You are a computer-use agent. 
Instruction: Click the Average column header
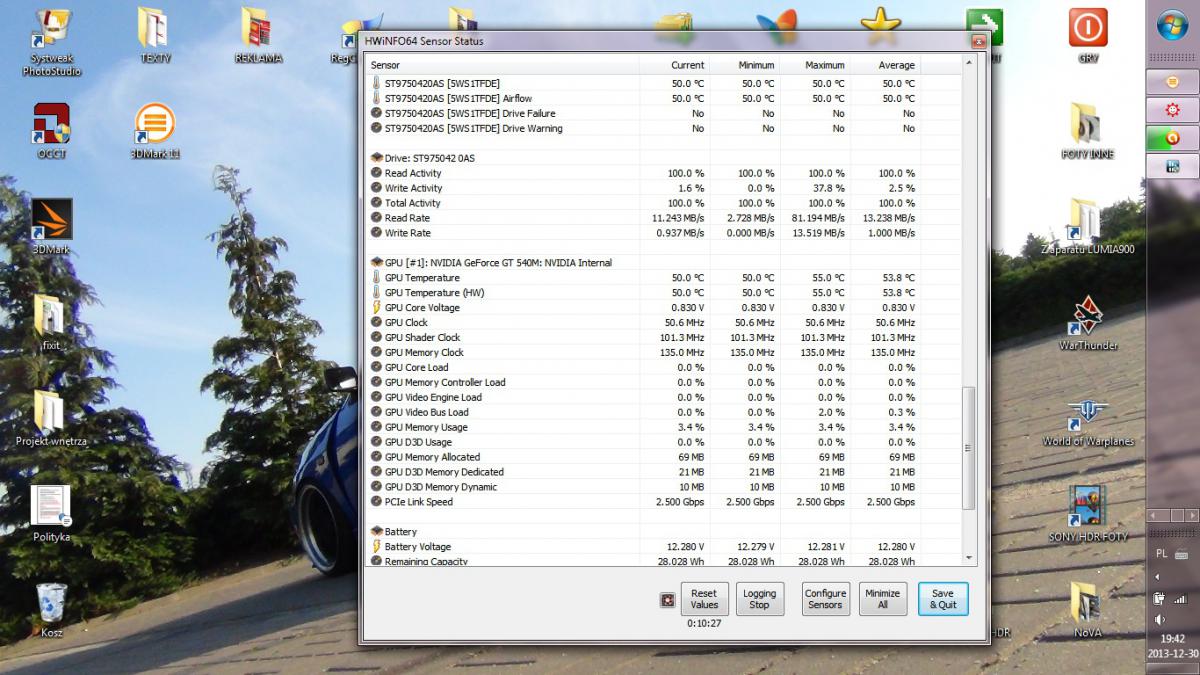[x=885, y=65]
